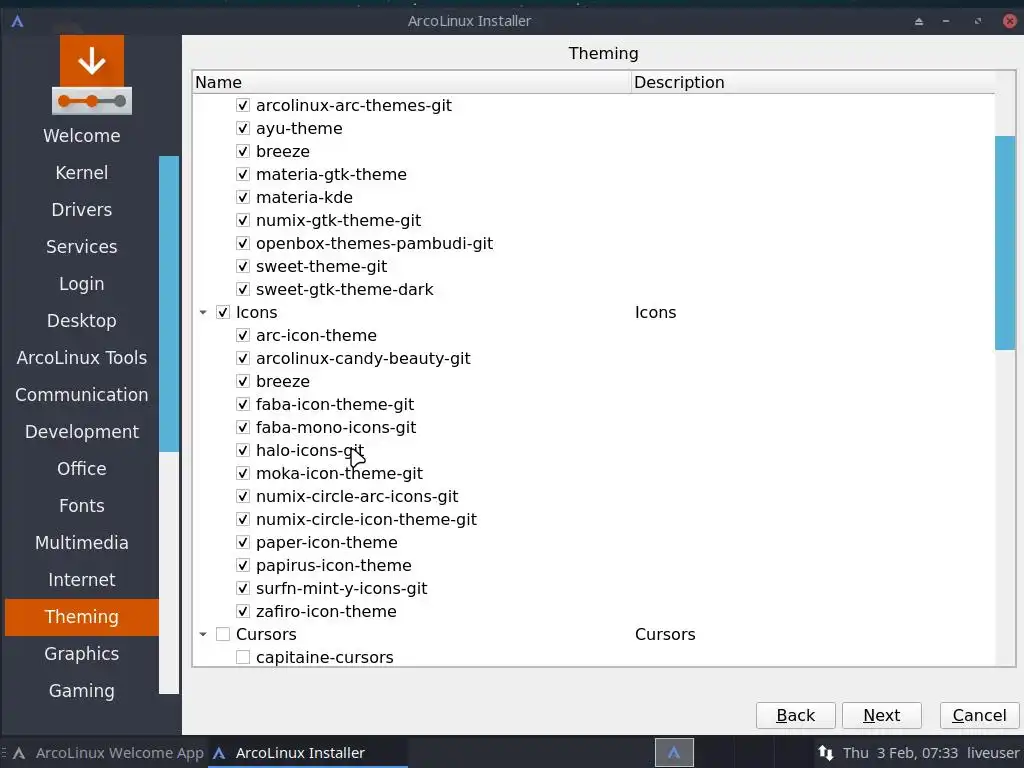1024x768 pixels.
Task: Click the Next button
Action: [882, 715]
